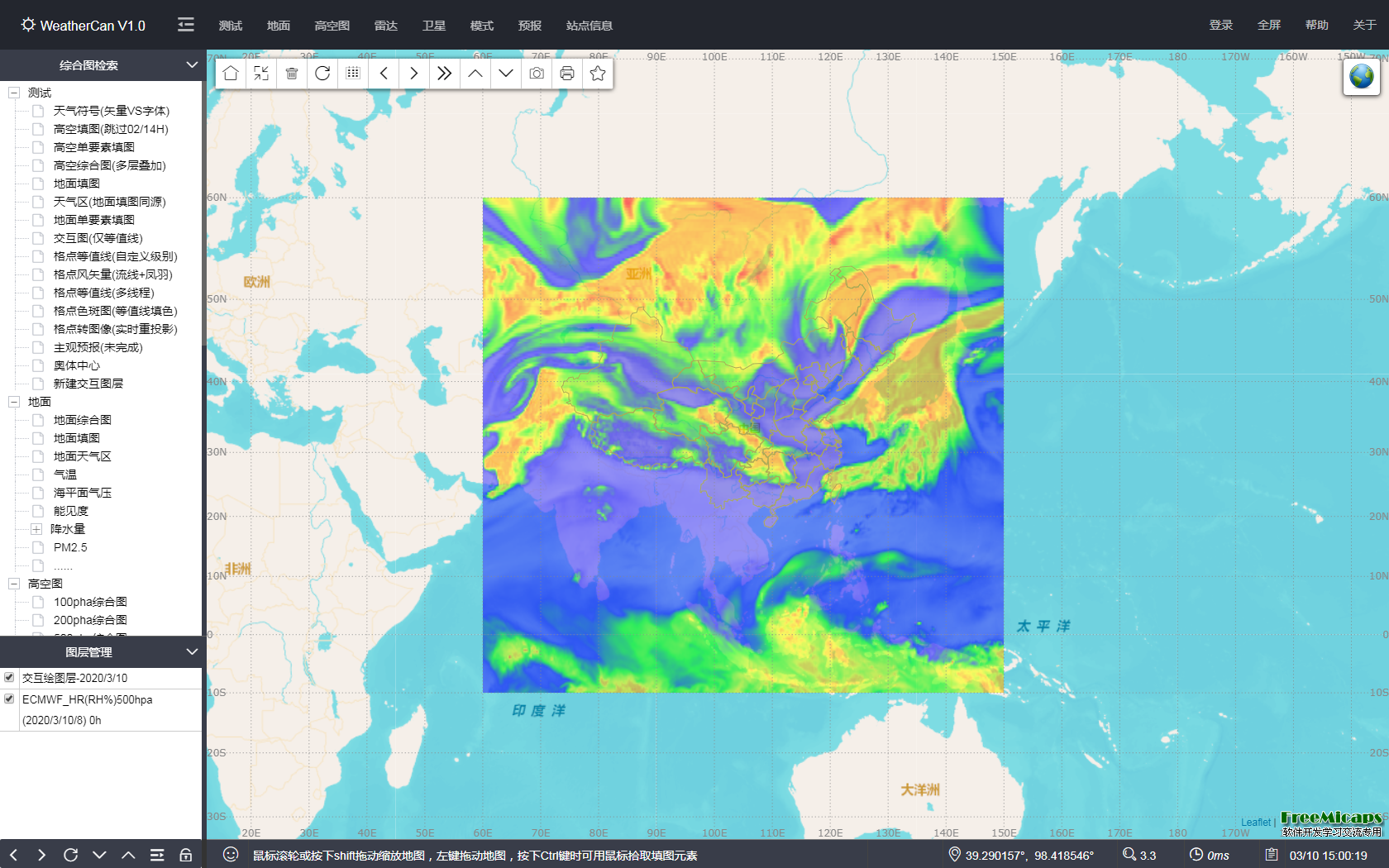
Task: Open the camera screenshot tool on map toolbar
Action: tap(536, 74)
